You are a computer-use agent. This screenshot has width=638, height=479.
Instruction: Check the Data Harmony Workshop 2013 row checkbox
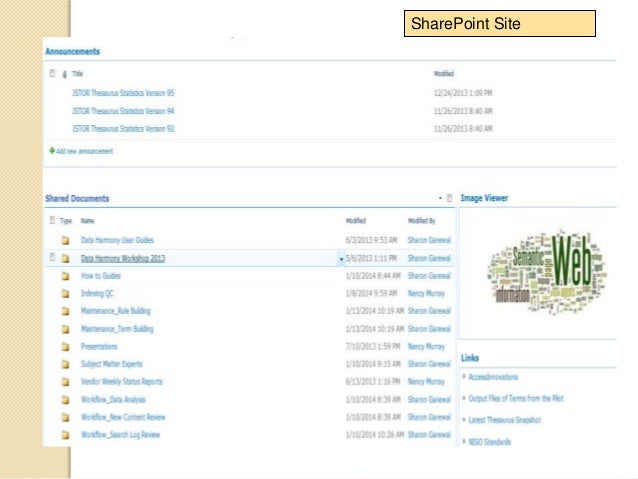[52, 257]
